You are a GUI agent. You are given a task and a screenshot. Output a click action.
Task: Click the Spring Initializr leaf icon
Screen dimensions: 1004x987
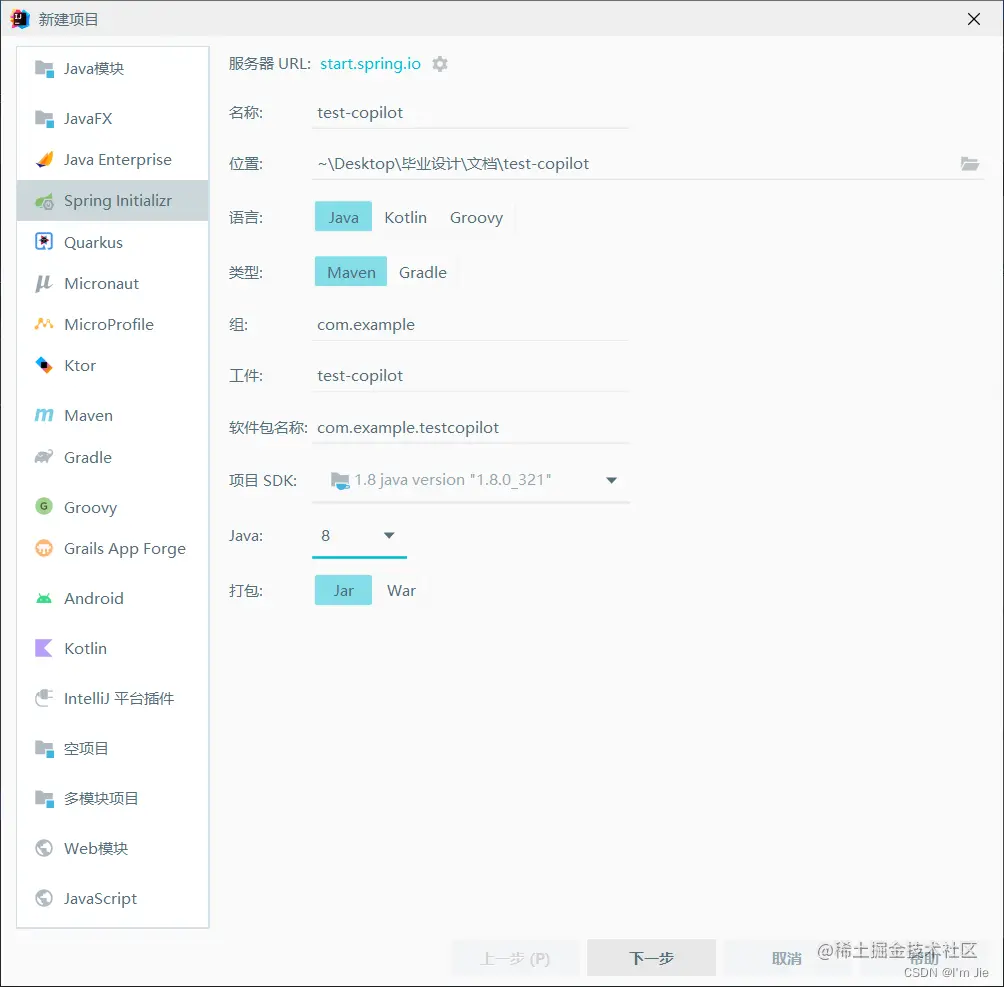coord(44,201)
